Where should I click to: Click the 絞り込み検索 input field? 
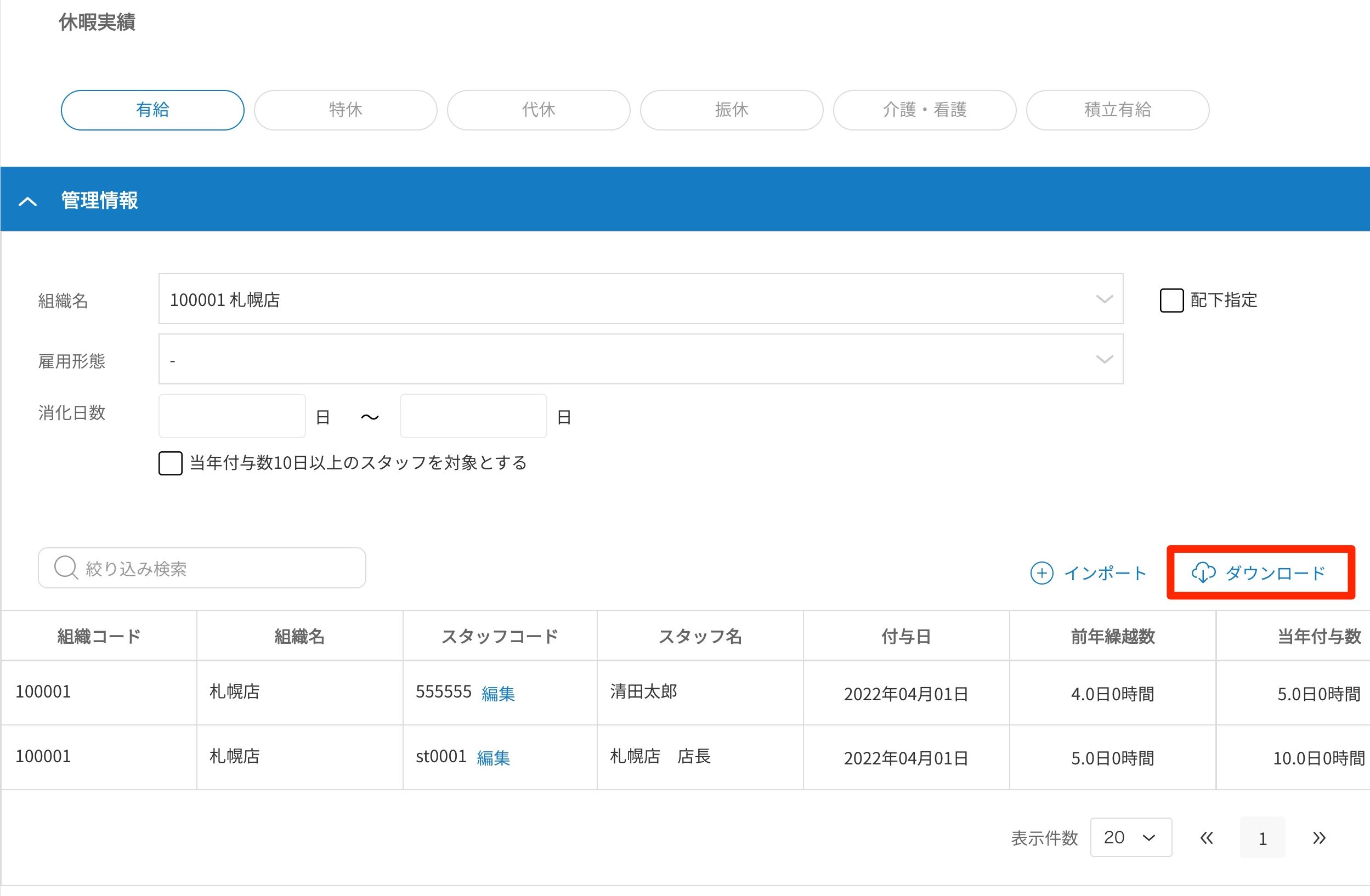[219, 569]
